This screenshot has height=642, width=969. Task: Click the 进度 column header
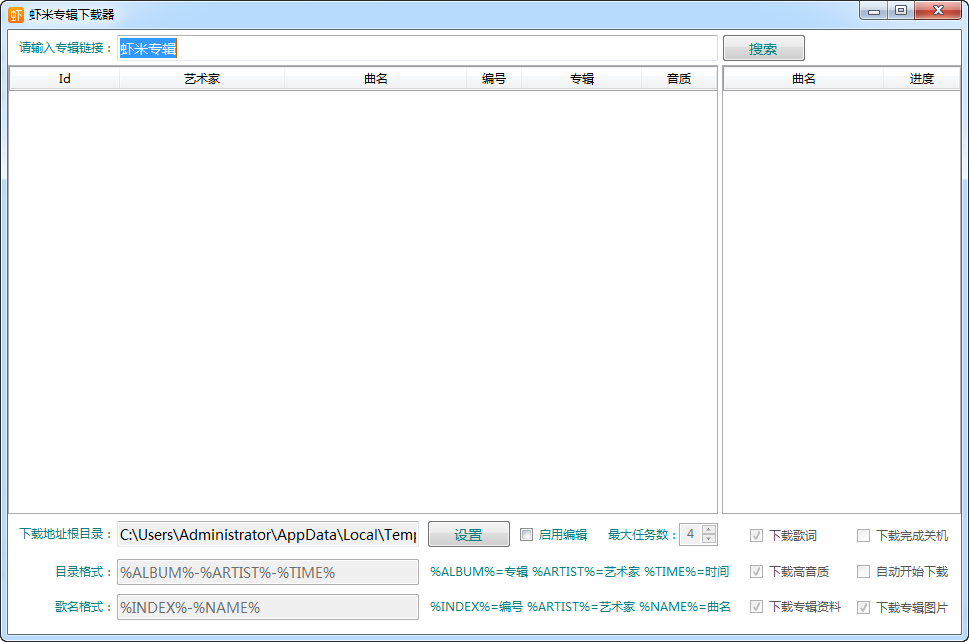[921, 79]
